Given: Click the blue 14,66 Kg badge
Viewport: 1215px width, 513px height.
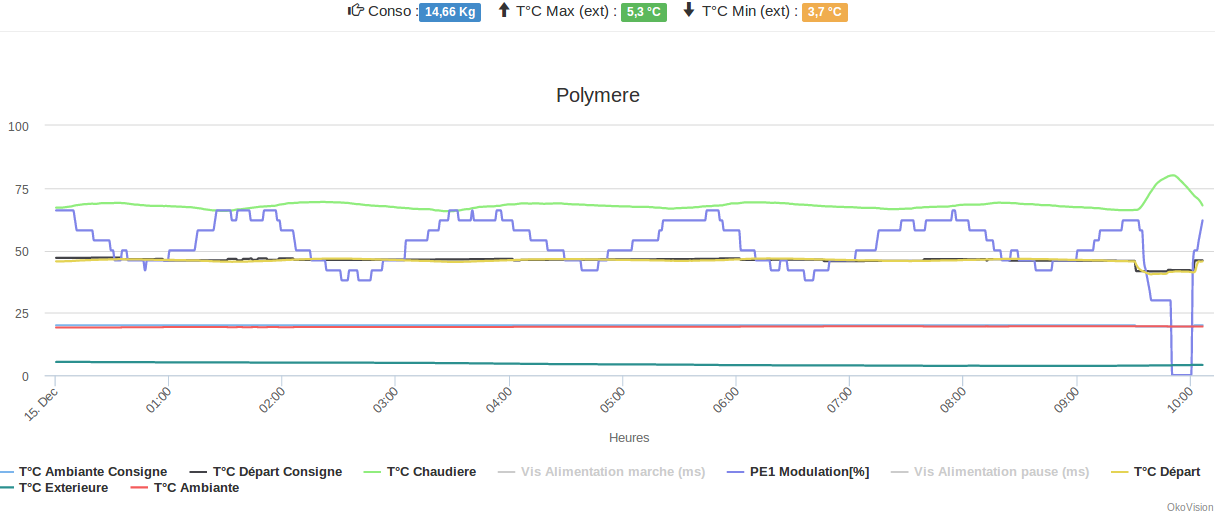Looking at the screenshot, I should [450, 12].
